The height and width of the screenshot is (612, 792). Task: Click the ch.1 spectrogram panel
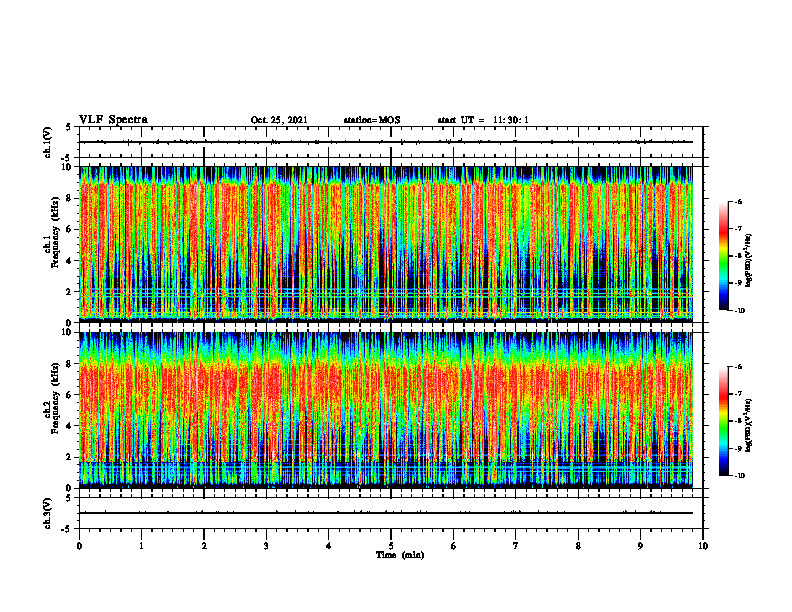click(x=386, y=244)
